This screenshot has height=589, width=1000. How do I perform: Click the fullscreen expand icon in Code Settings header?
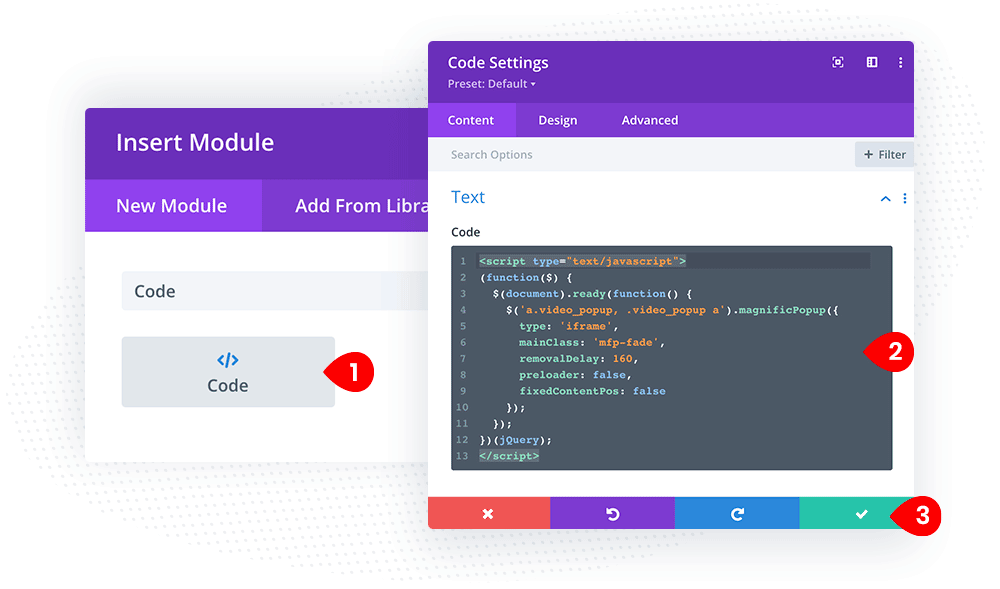tap(837, 61)
